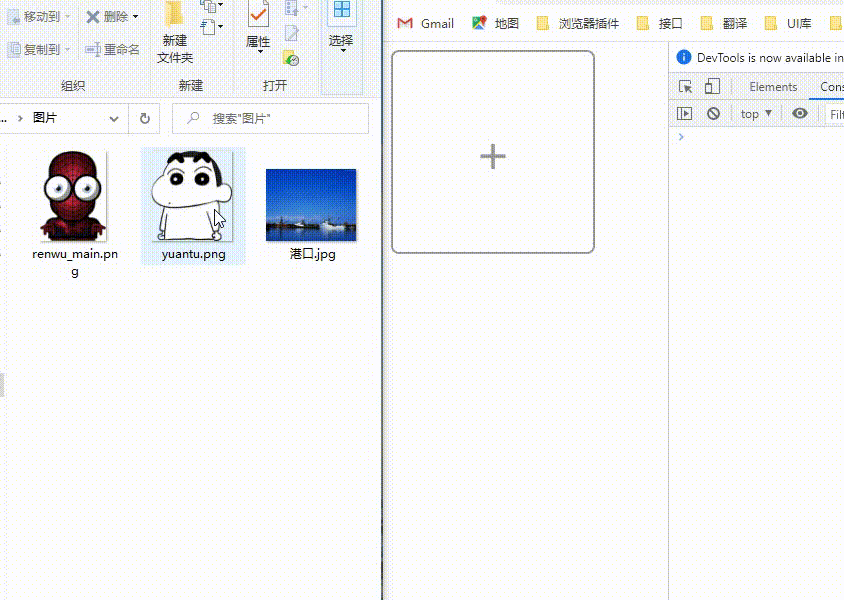Viewport: 844px width, 600px height.
Task: Click 重命名 rename button
Action: (112, 50)
